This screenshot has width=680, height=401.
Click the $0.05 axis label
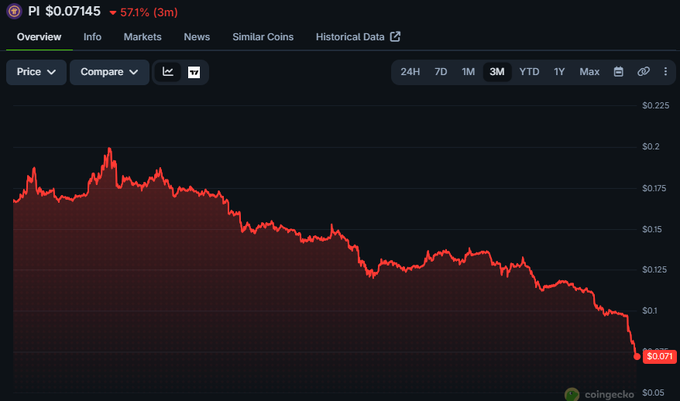click(653, 393)
